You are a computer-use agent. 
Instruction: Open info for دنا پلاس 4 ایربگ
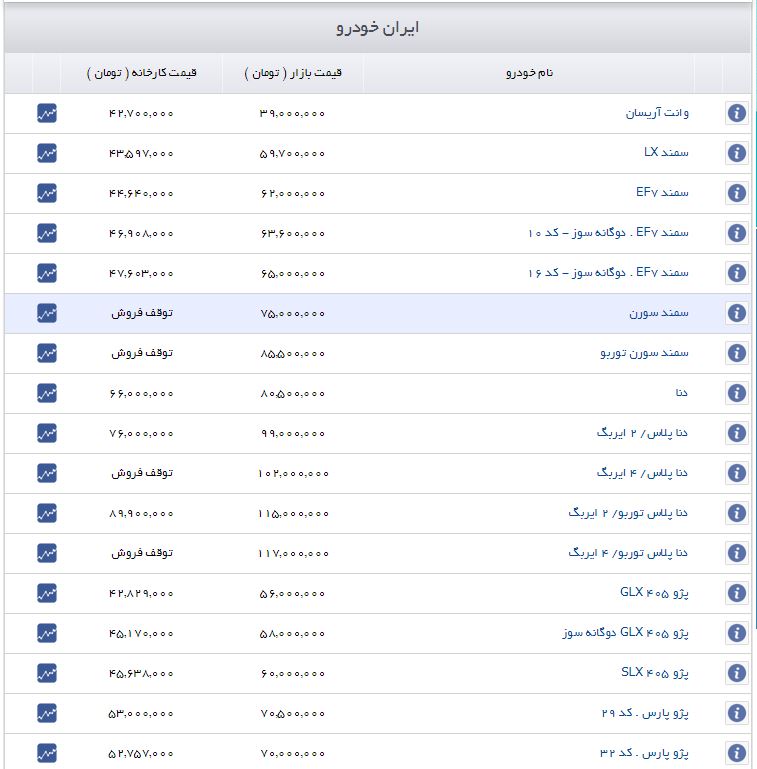click(736, 473)
